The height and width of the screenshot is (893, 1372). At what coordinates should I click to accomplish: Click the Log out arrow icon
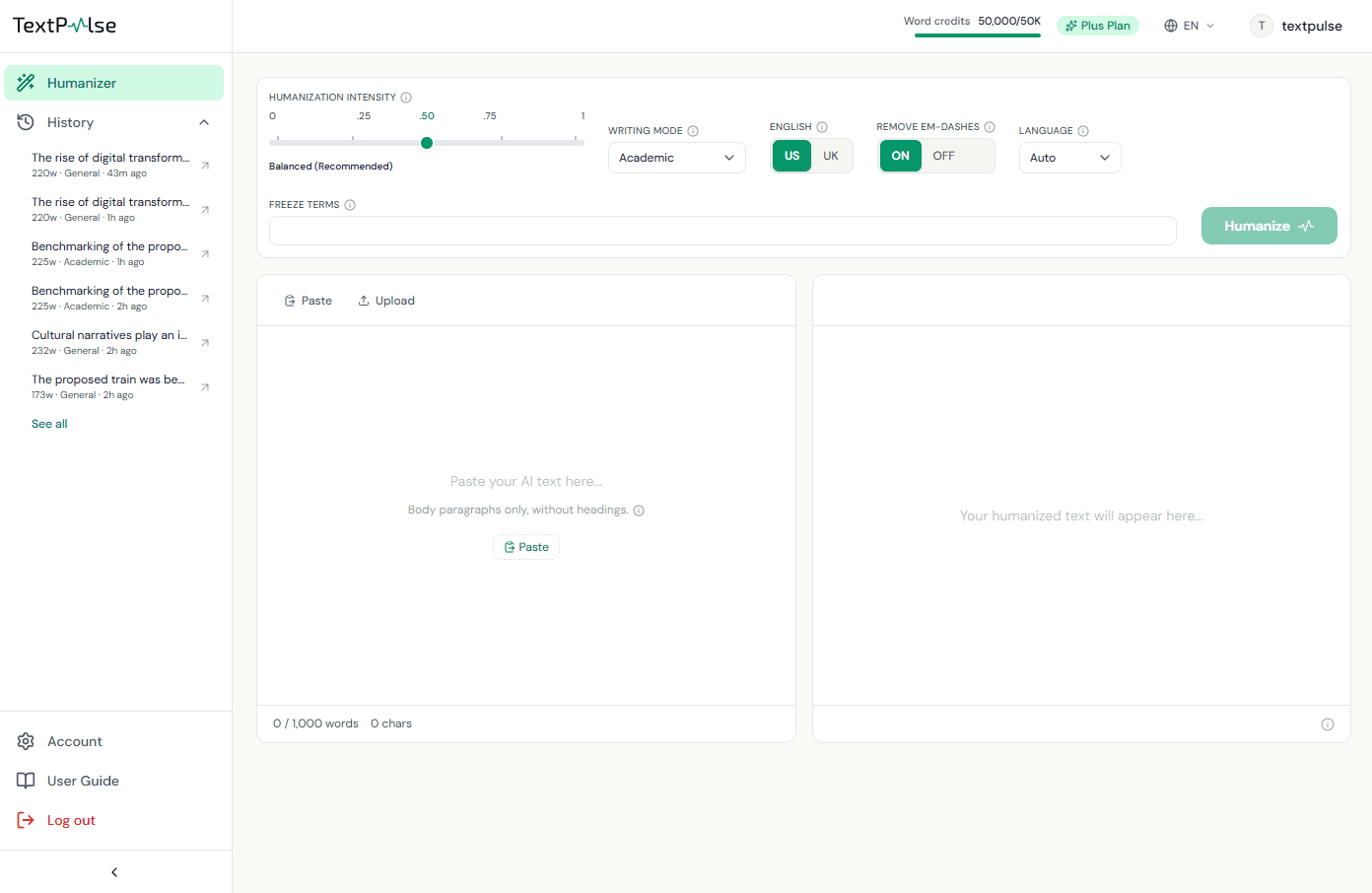click(26, 820)
